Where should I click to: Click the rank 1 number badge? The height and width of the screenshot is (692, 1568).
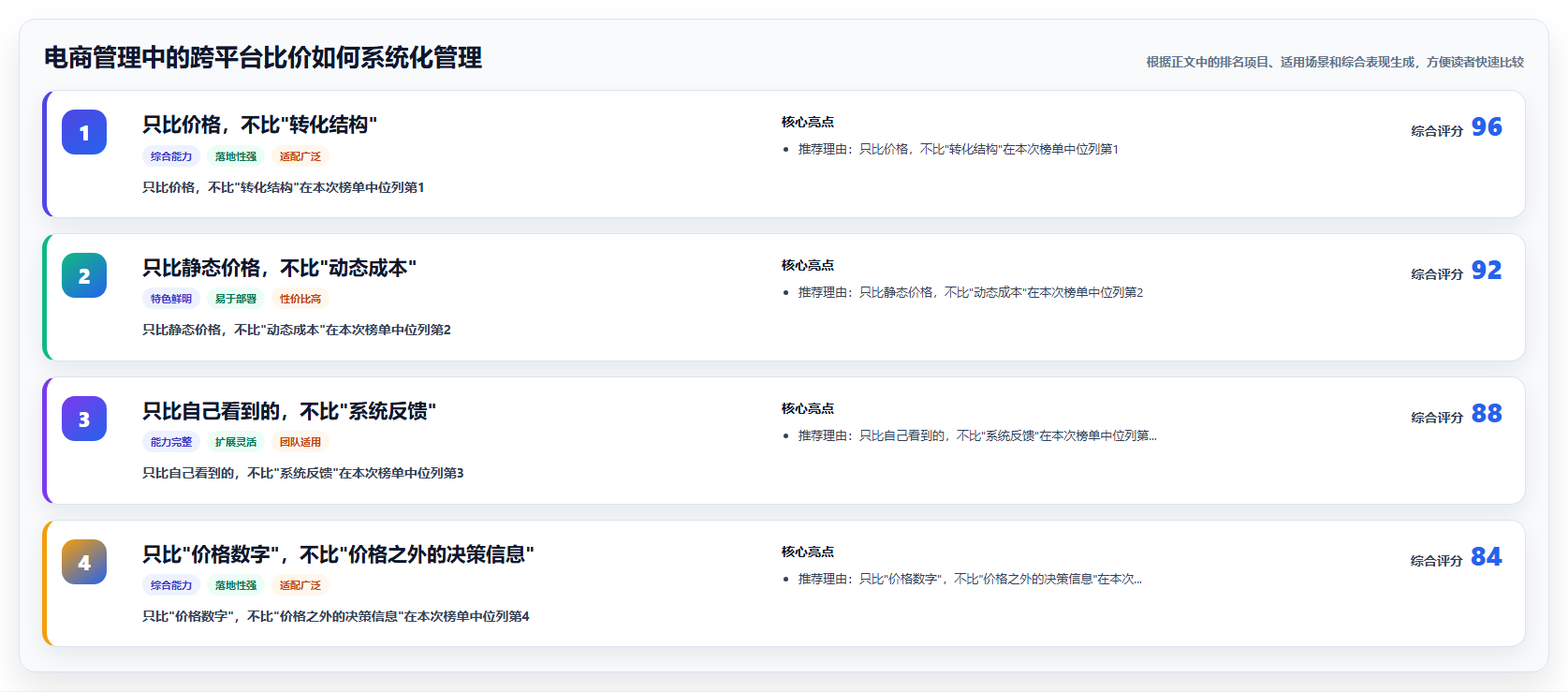coord(84,132)
